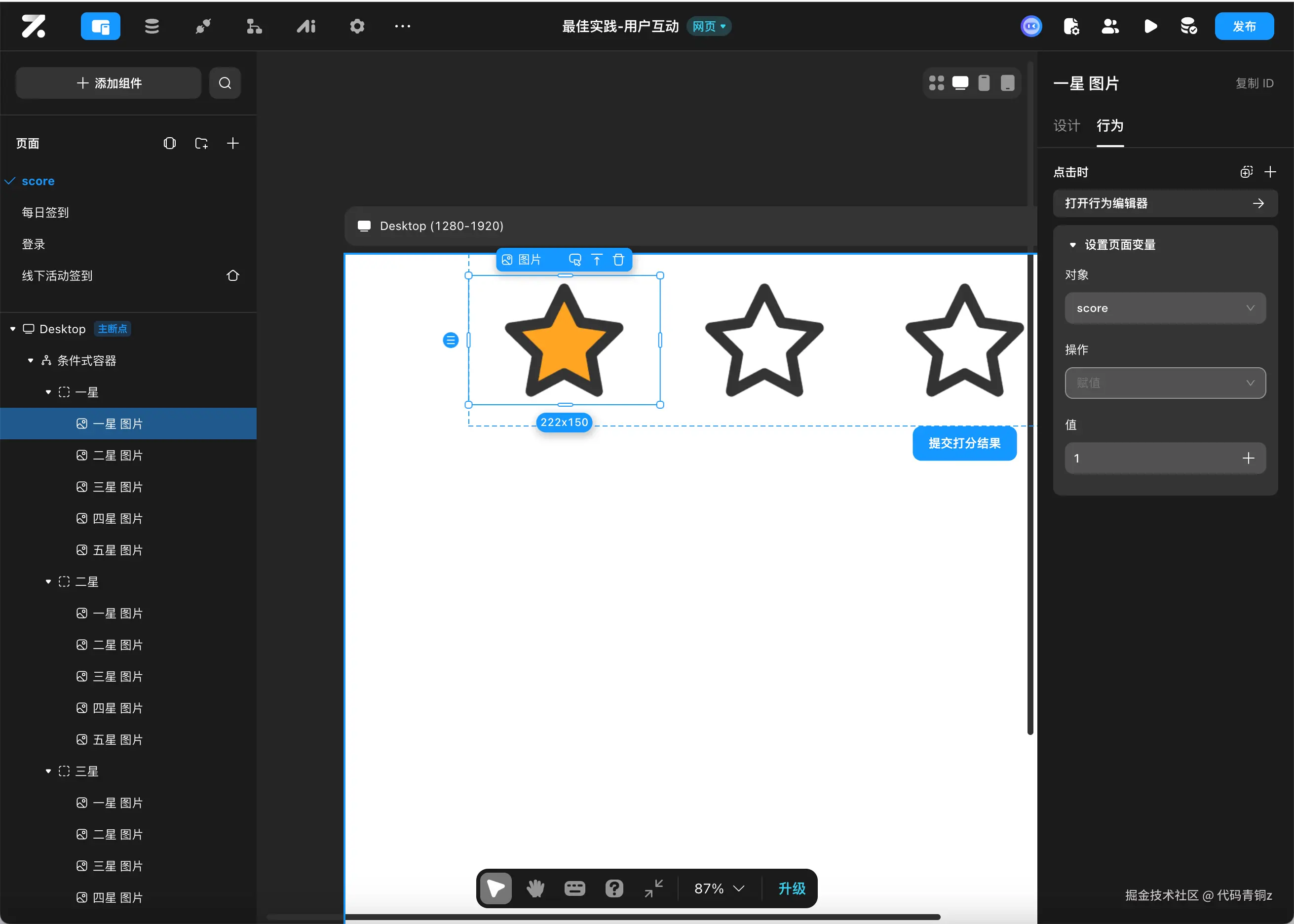The width and height of the screenshot is (1294, 924).
Task: Switch to mobile device view
Action: [x=984, y=83]
